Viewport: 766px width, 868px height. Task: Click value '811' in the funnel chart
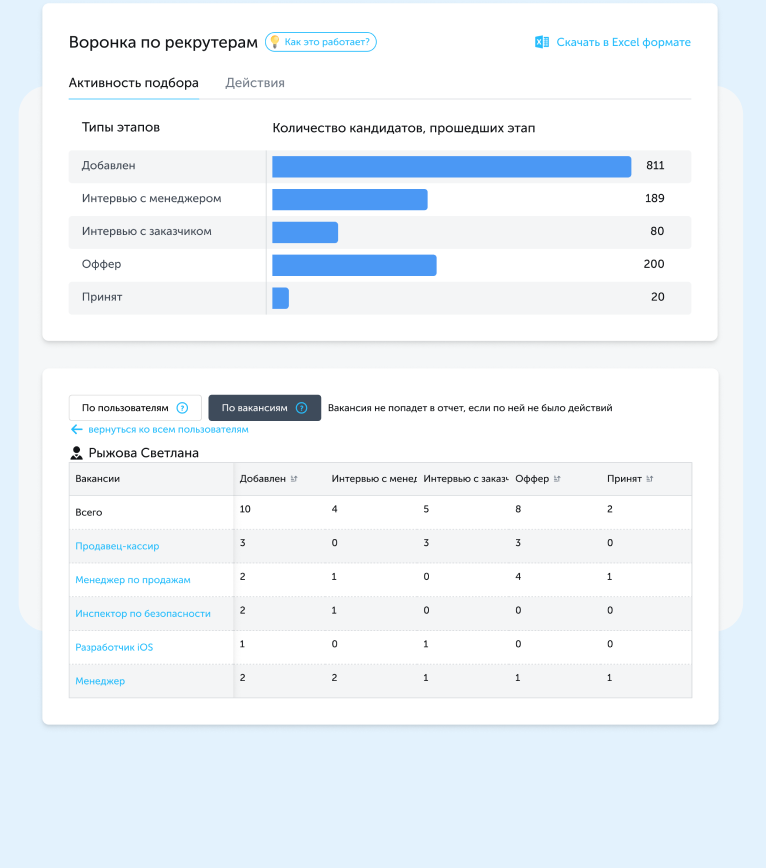(655, 166)
